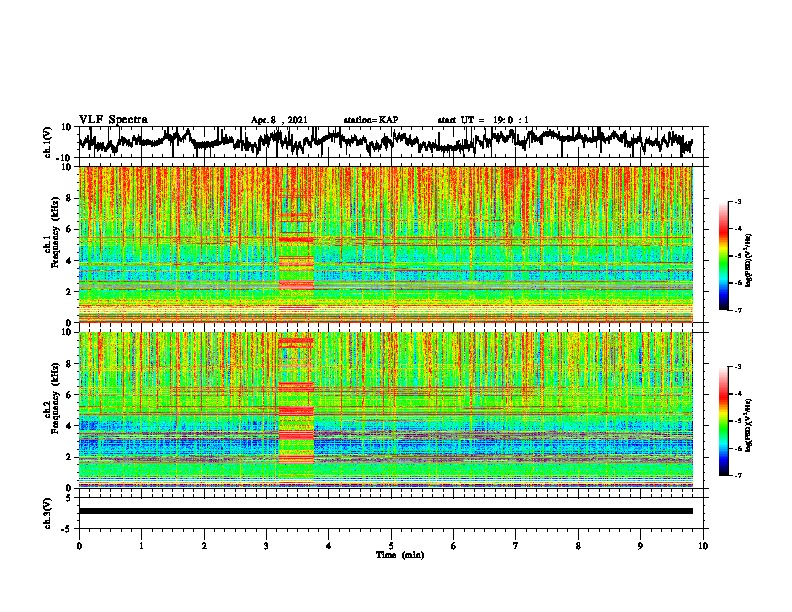Click the "station=KAP" header label
The width and height of the screenshot is (792, 612).
pos(371,120)
